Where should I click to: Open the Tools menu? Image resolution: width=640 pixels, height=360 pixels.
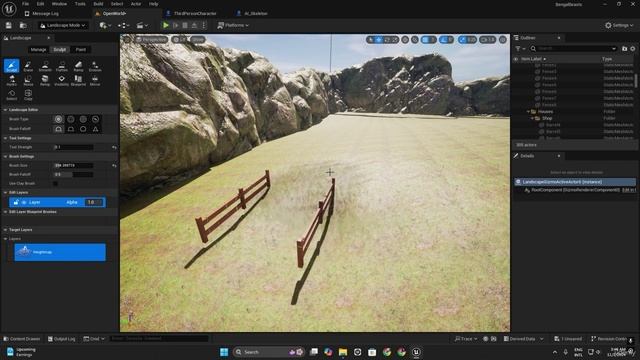click(80, 4)
